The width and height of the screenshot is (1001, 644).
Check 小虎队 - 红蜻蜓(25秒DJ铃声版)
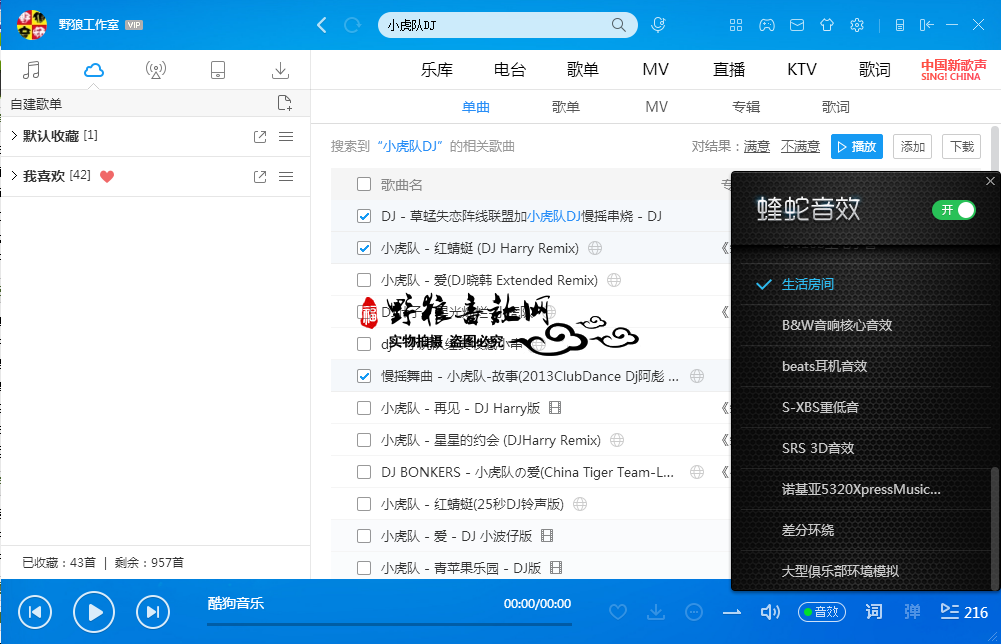click(364, 504)
